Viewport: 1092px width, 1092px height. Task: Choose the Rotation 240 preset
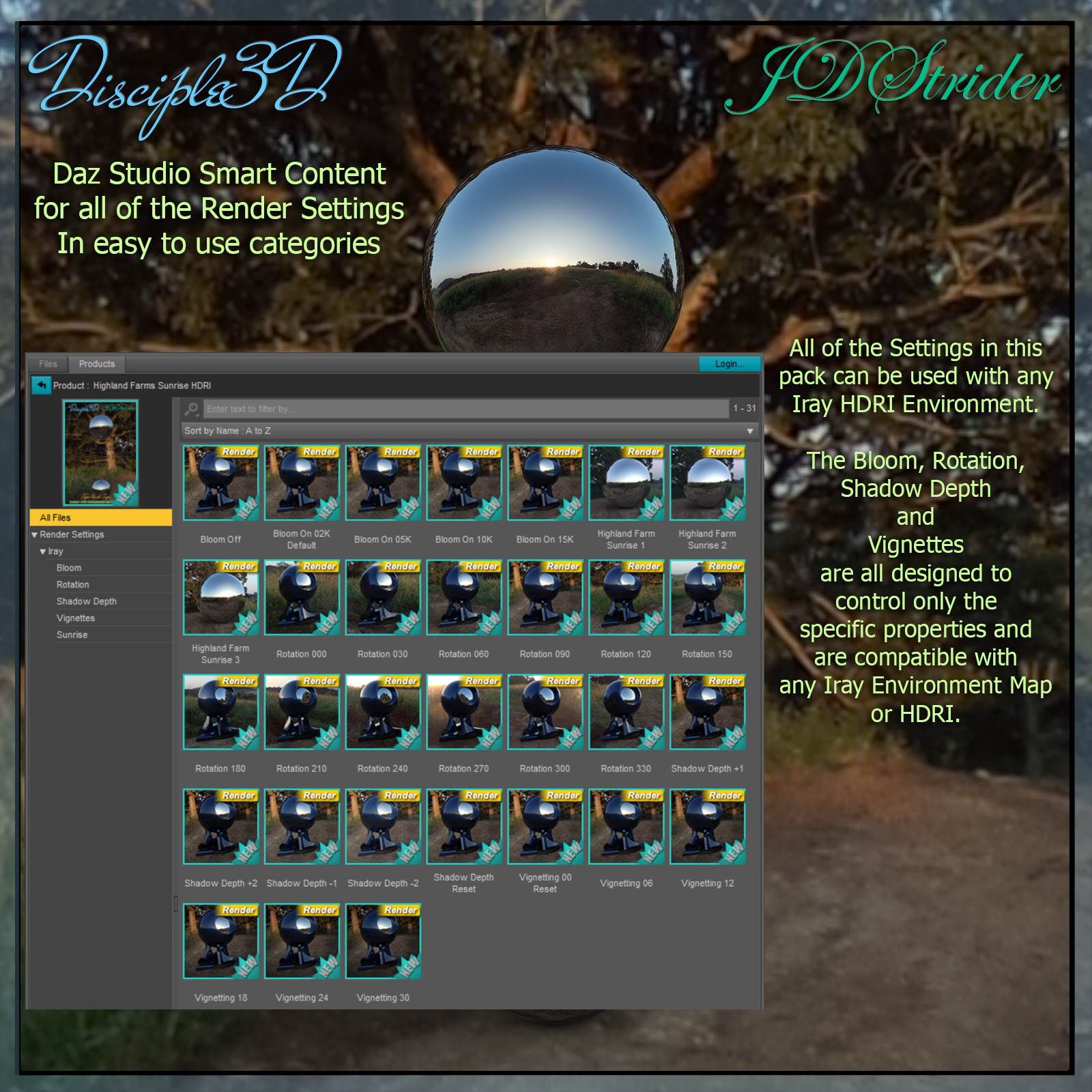(x=383, y=713)
